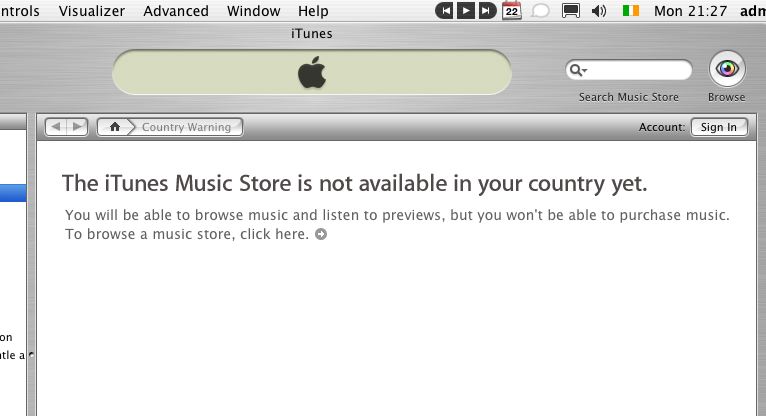This screenshot has width=766, height=416.
Task: Go forward with the right arrow button
Action: pyautogui.click(x=77, y=127)
